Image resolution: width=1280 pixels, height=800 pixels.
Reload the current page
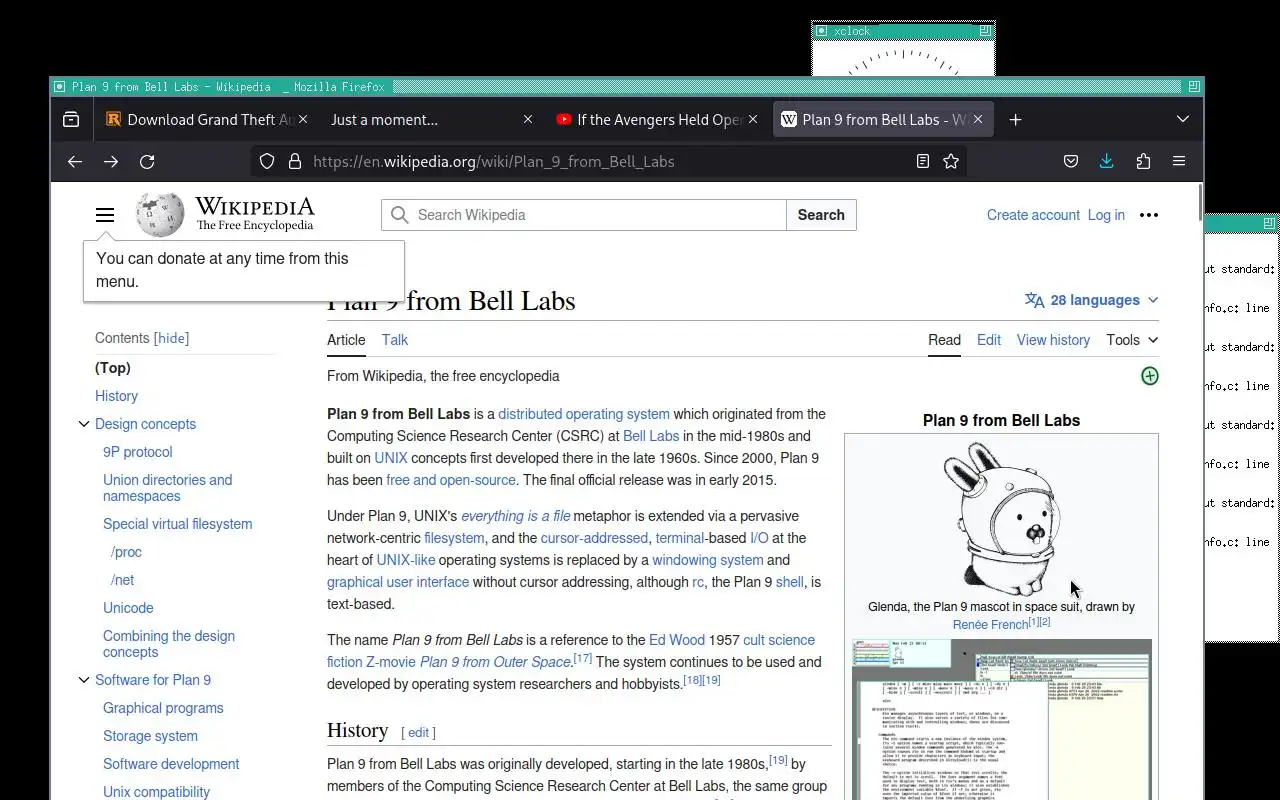pyautogui.click(x=147, y=161)
